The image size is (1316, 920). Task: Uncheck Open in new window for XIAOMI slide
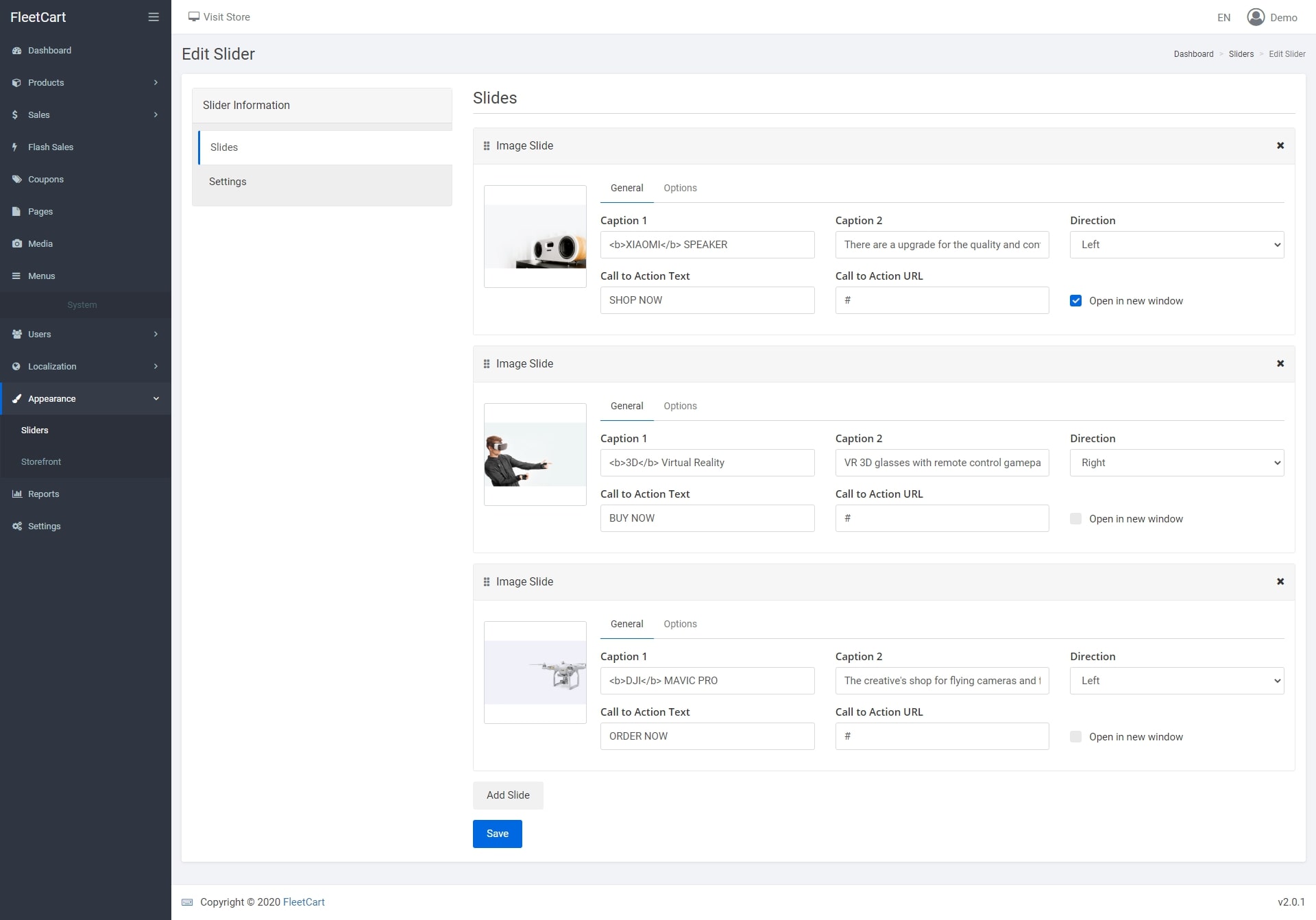1075,300
